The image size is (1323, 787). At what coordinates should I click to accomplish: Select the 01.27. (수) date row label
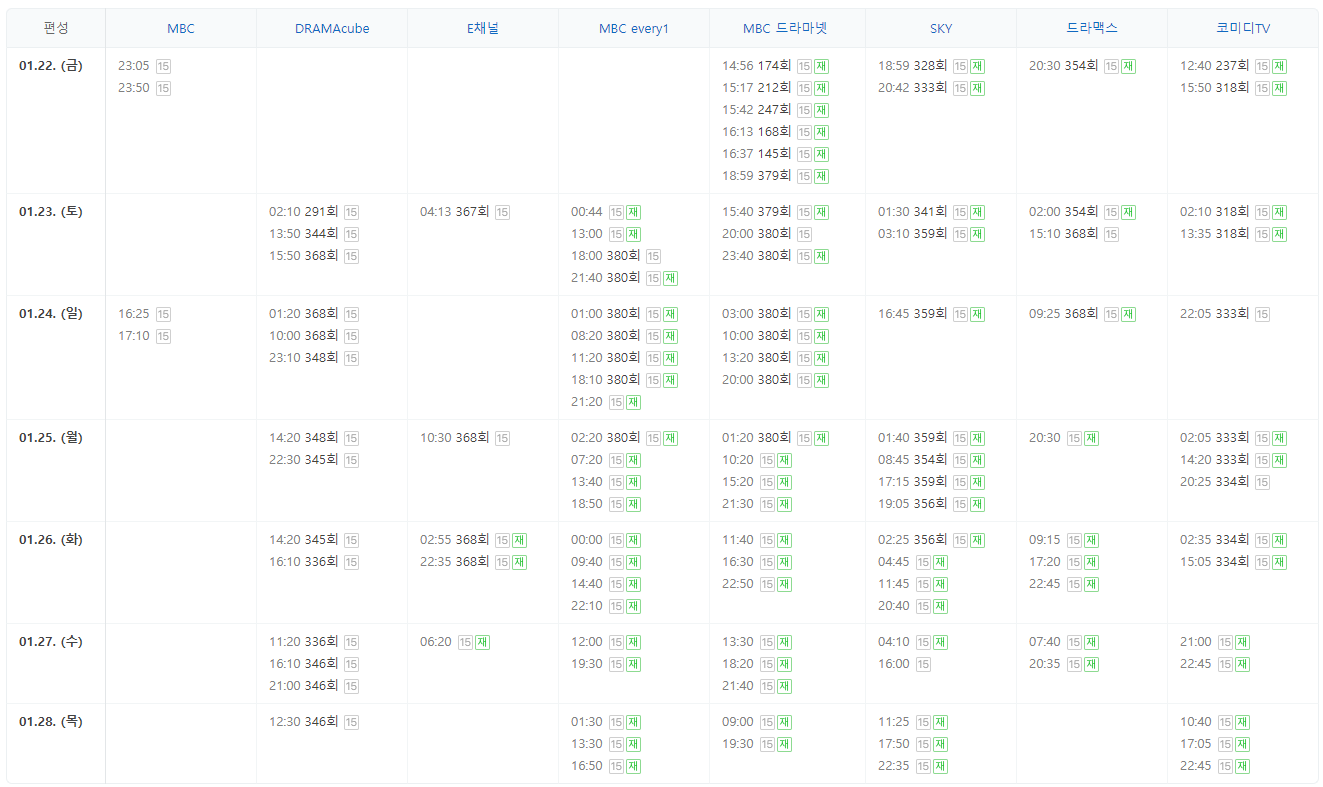tap(51, 642)
